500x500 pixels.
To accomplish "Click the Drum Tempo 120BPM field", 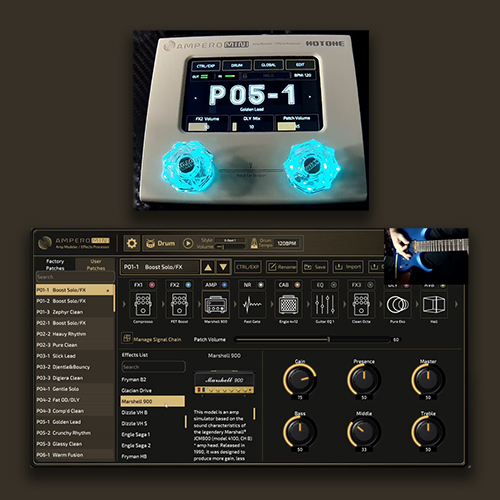I will tap(287, 243).
